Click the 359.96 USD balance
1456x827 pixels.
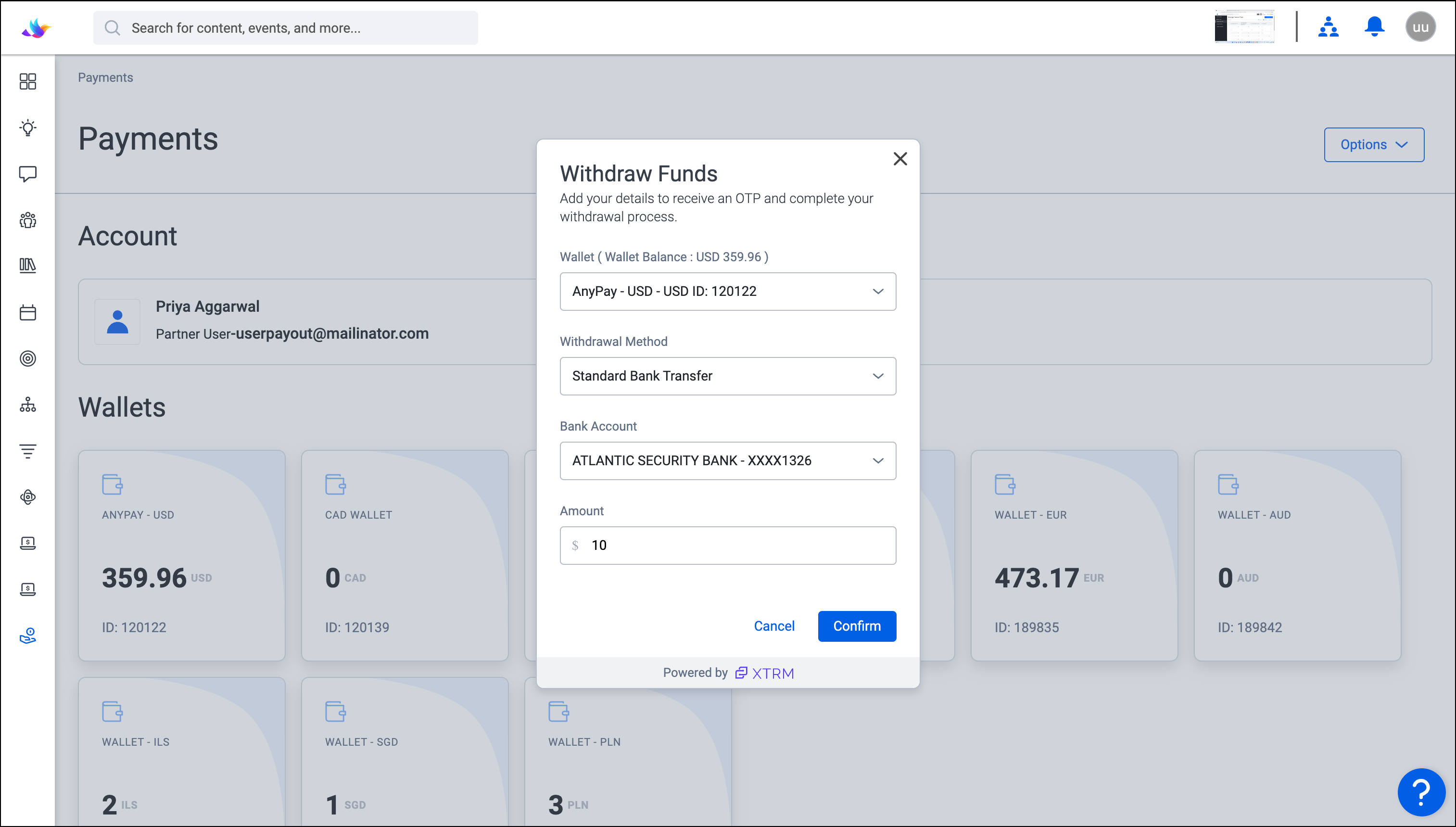click(157, 578)
